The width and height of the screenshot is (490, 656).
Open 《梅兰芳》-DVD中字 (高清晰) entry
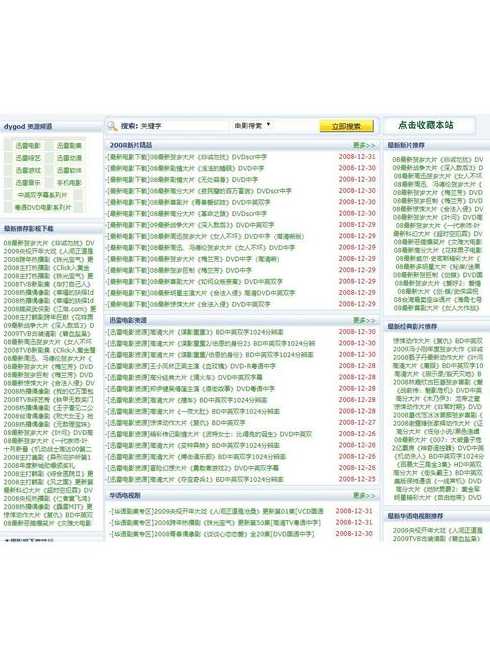click(193, 259)
